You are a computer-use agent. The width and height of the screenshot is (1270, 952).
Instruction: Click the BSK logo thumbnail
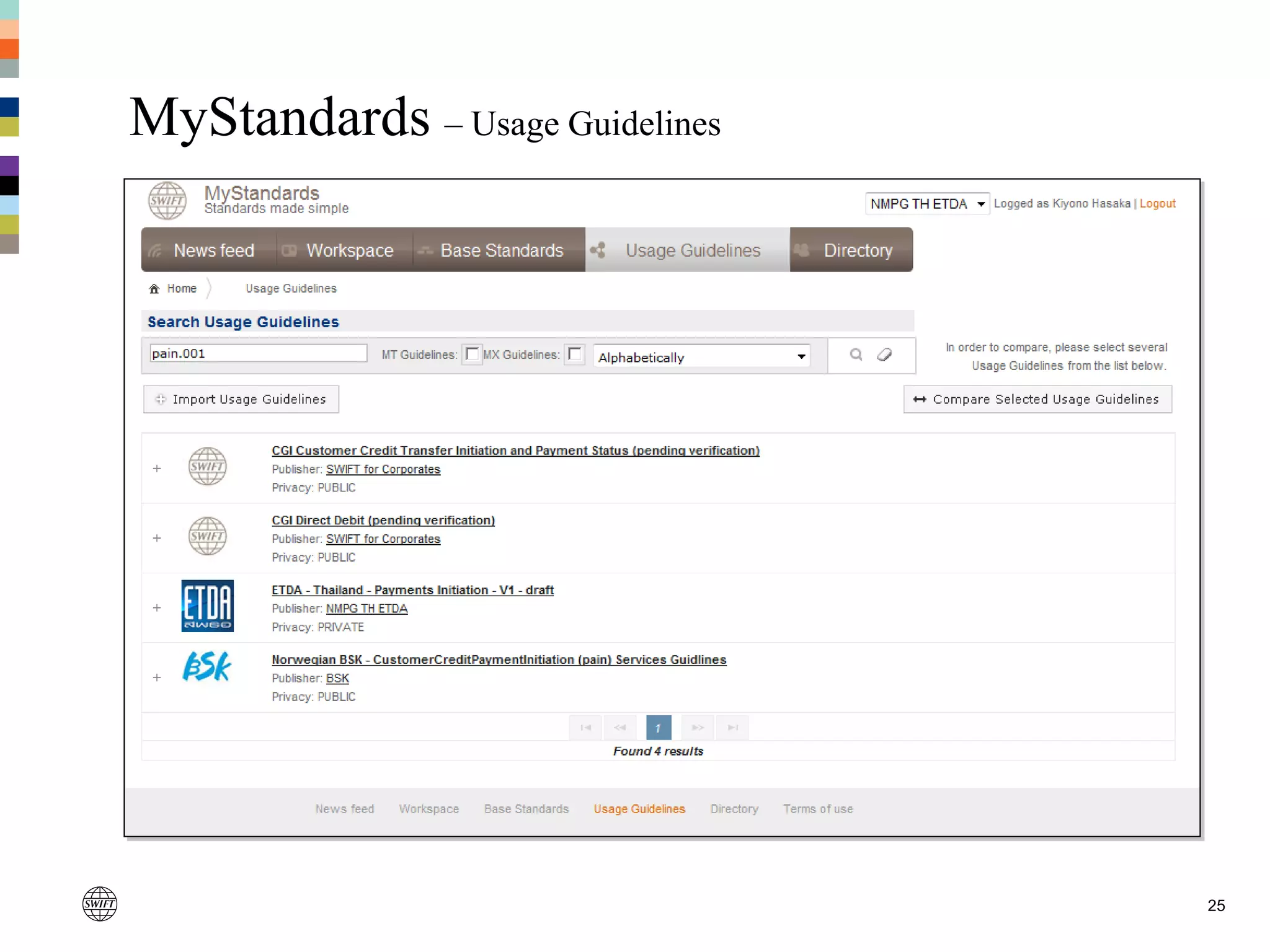point(207,667)
